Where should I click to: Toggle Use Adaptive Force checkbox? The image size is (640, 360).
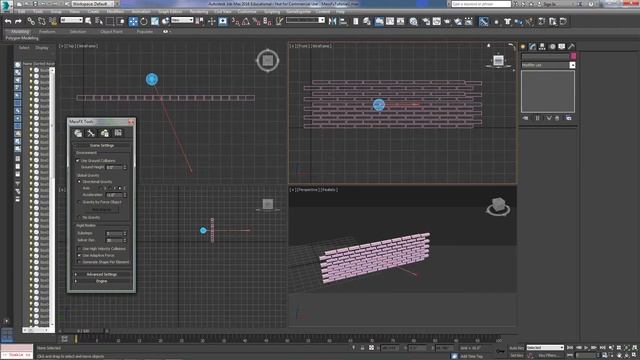pos(79,255)
